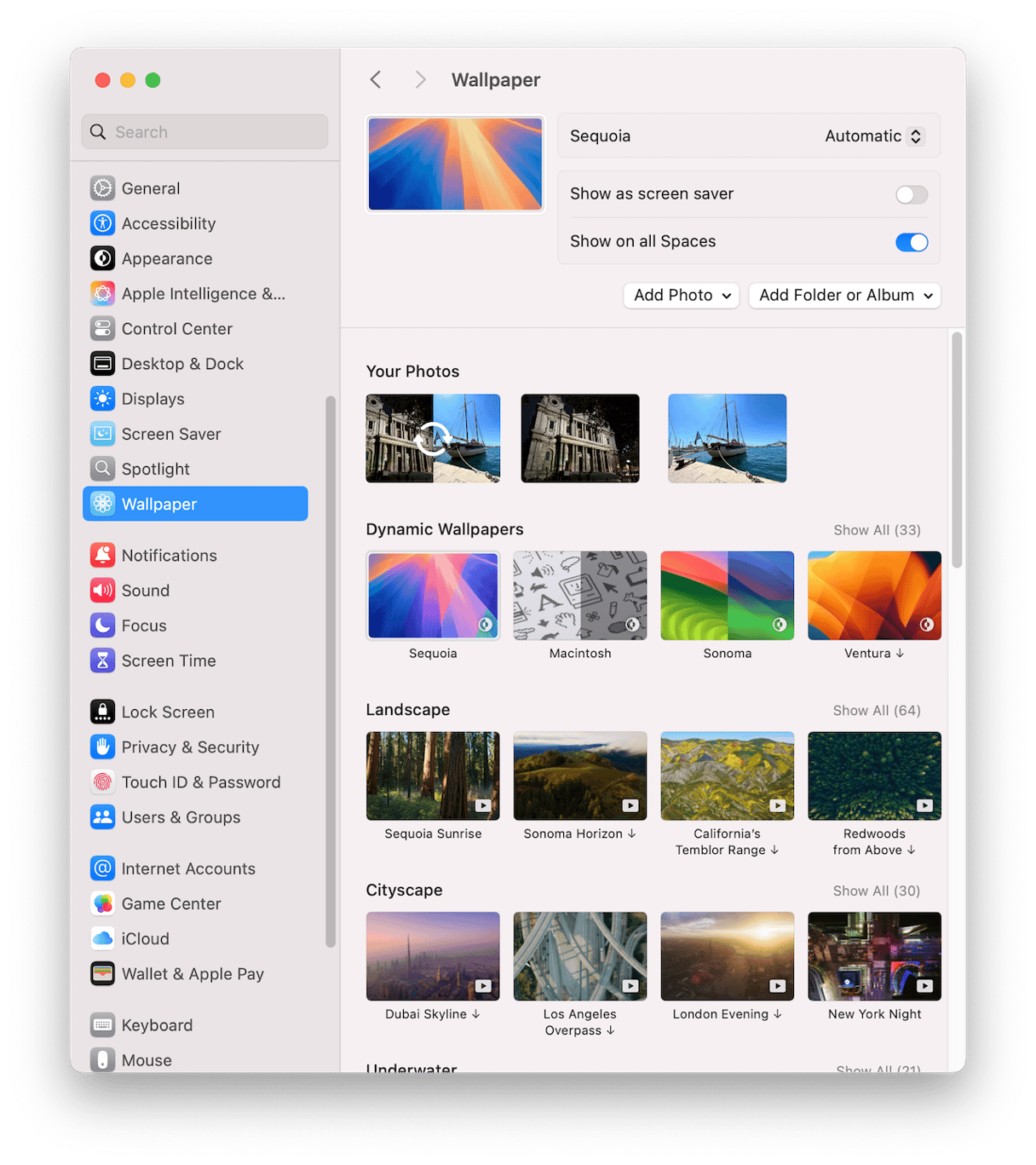Viewport: 1036px width, 1165px height.
Task: Choose the sailboat harbor photo thumbnail
Action: pos(728,439)
